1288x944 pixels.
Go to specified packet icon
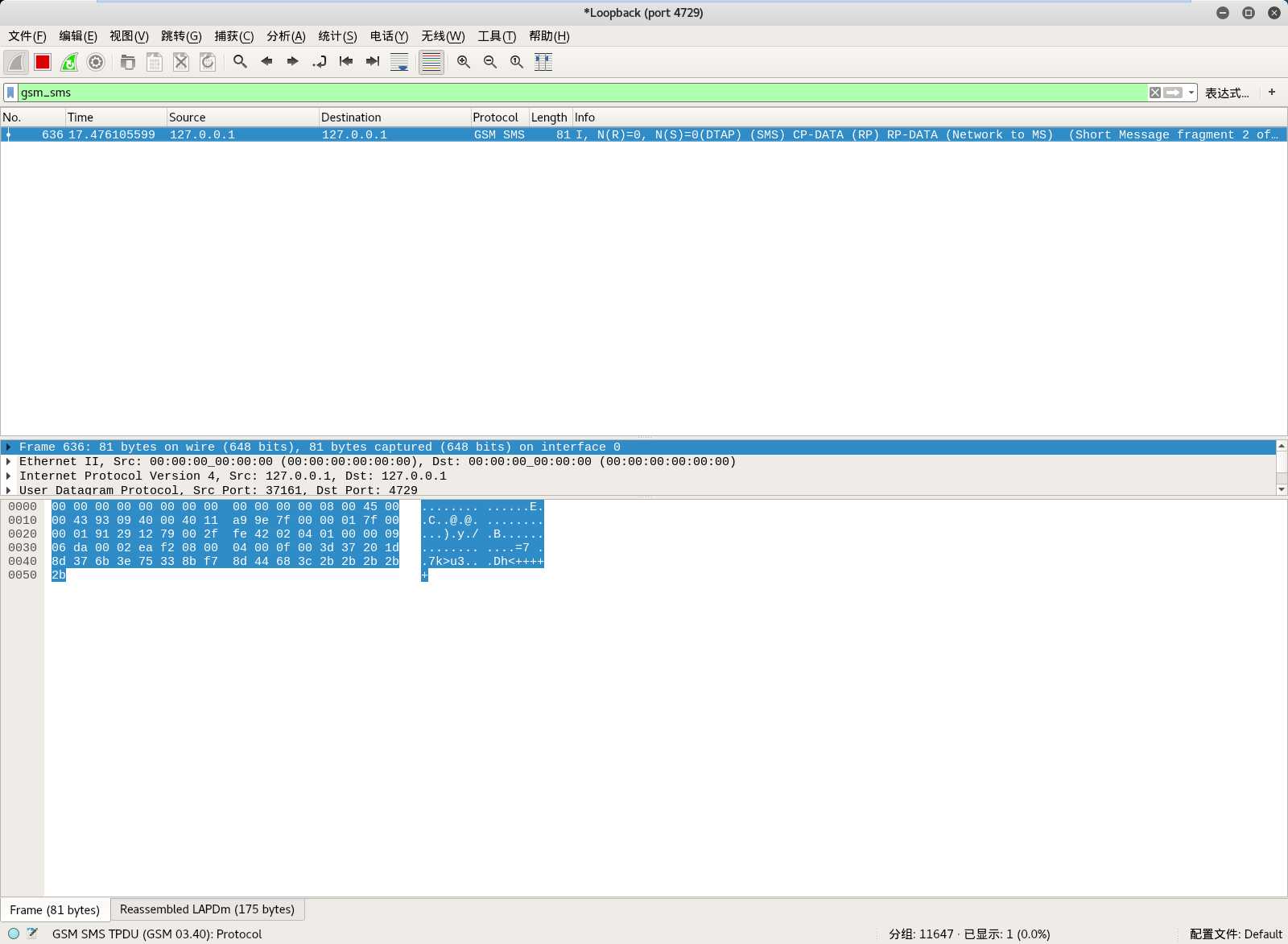pos(320,62)
